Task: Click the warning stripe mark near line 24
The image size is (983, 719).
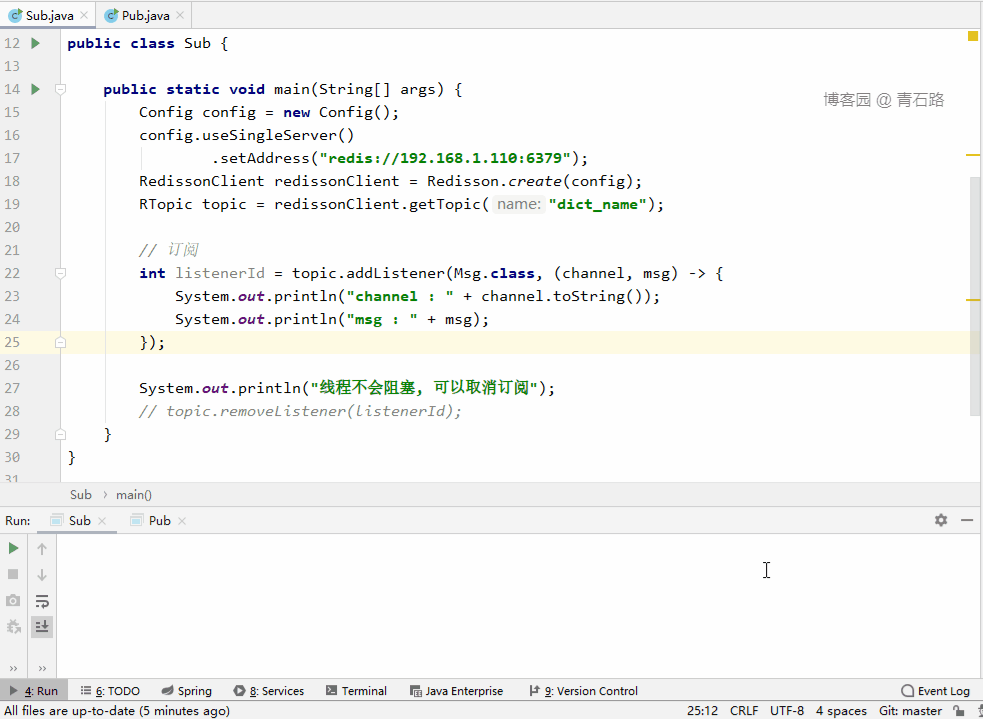Action: (972, 301)
